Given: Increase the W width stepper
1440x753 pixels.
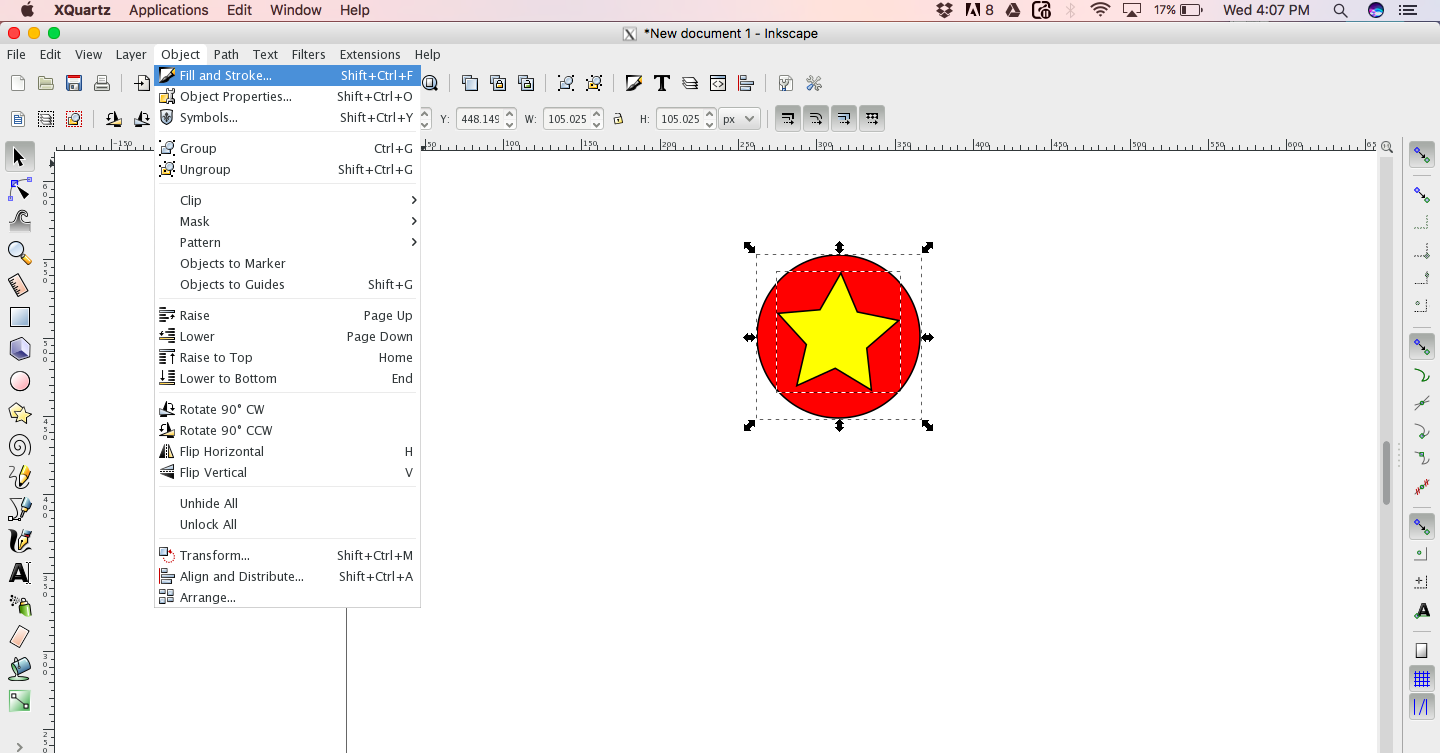Looking at the screenshot, I should click(597, 114).
